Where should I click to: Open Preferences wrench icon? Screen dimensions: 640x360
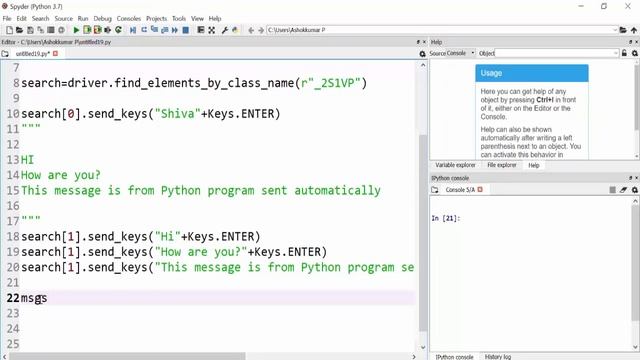tap(224, 30)
